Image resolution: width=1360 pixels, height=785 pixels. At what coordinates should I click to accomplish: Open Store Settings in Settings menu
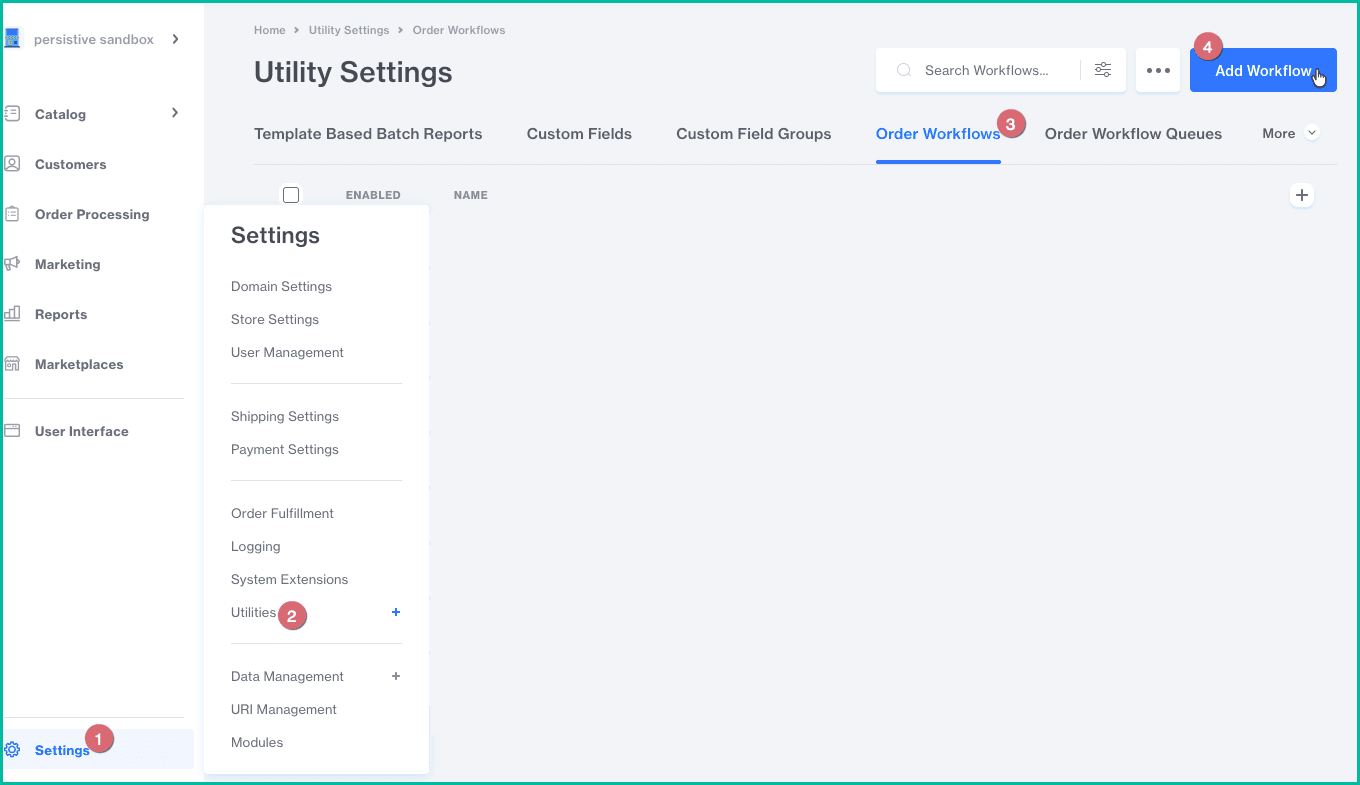tap(275, 319)
